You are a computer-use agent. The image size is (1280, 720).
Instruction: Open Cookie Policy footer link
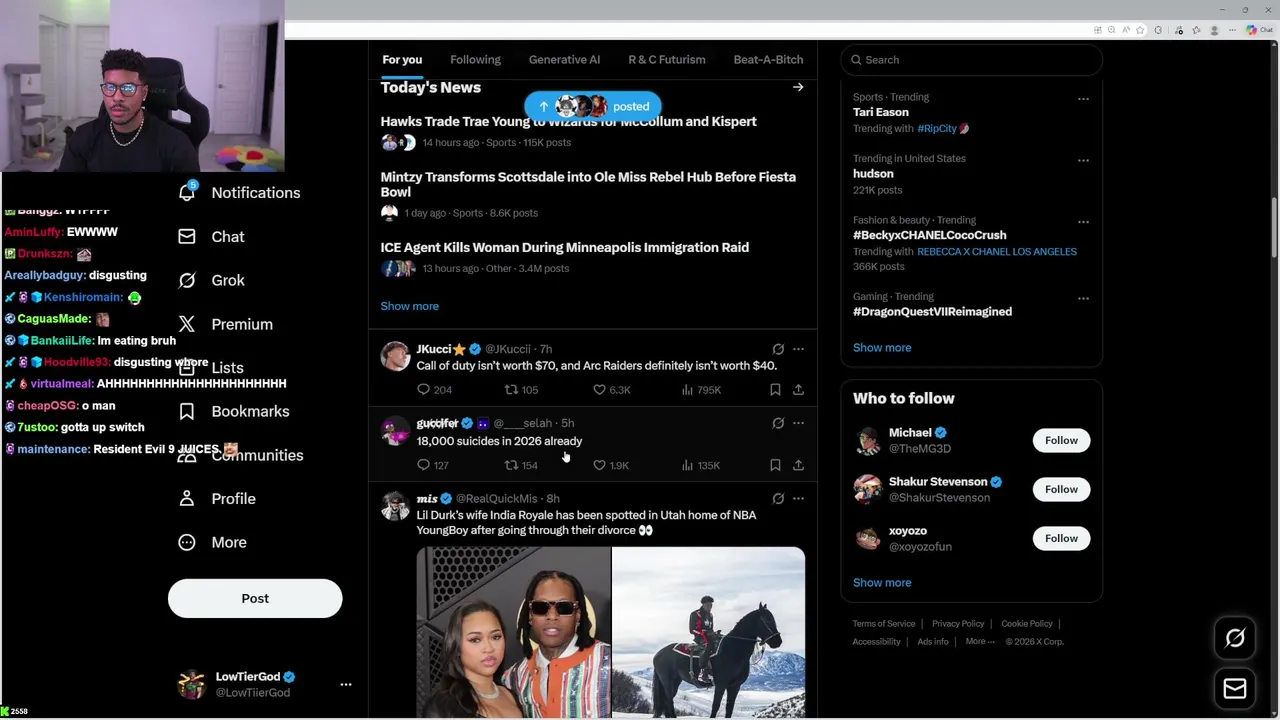click(x=1027, y=624)
